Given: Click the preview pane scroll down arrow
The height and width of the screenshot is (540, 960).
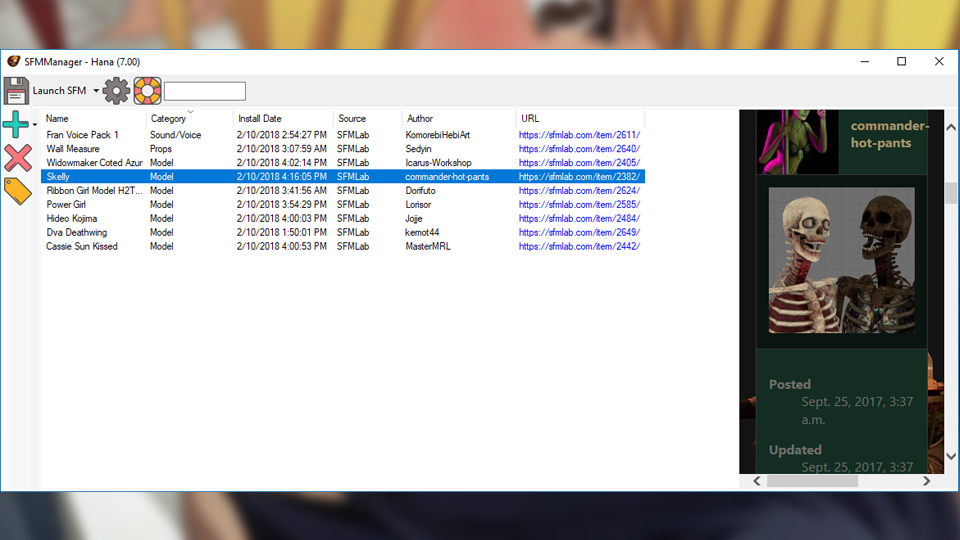Looking at the screenshot, I should pos(951,456).
